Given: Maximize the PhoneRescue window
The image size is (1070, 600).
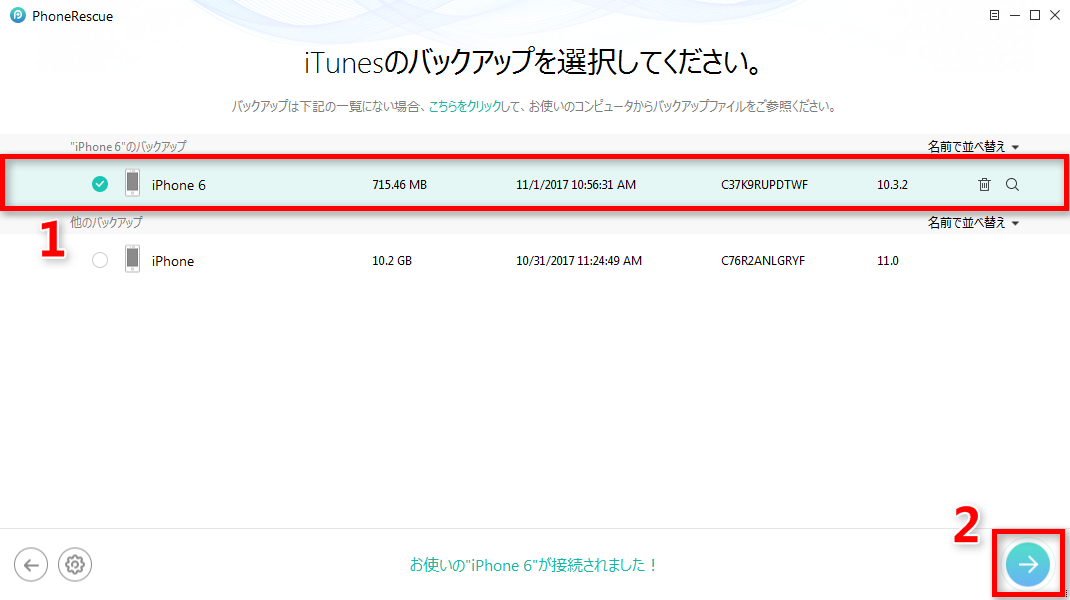Looking at the screenshot, I should click(x=1035, y=15).
